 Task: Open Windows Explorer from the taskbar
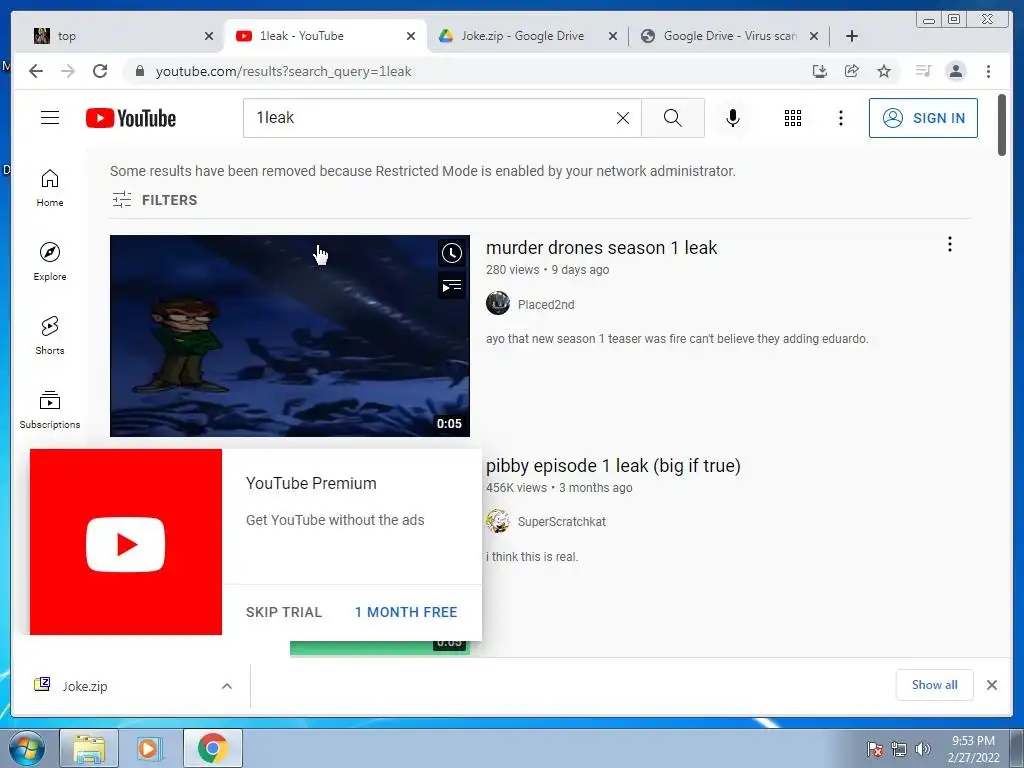89,748
